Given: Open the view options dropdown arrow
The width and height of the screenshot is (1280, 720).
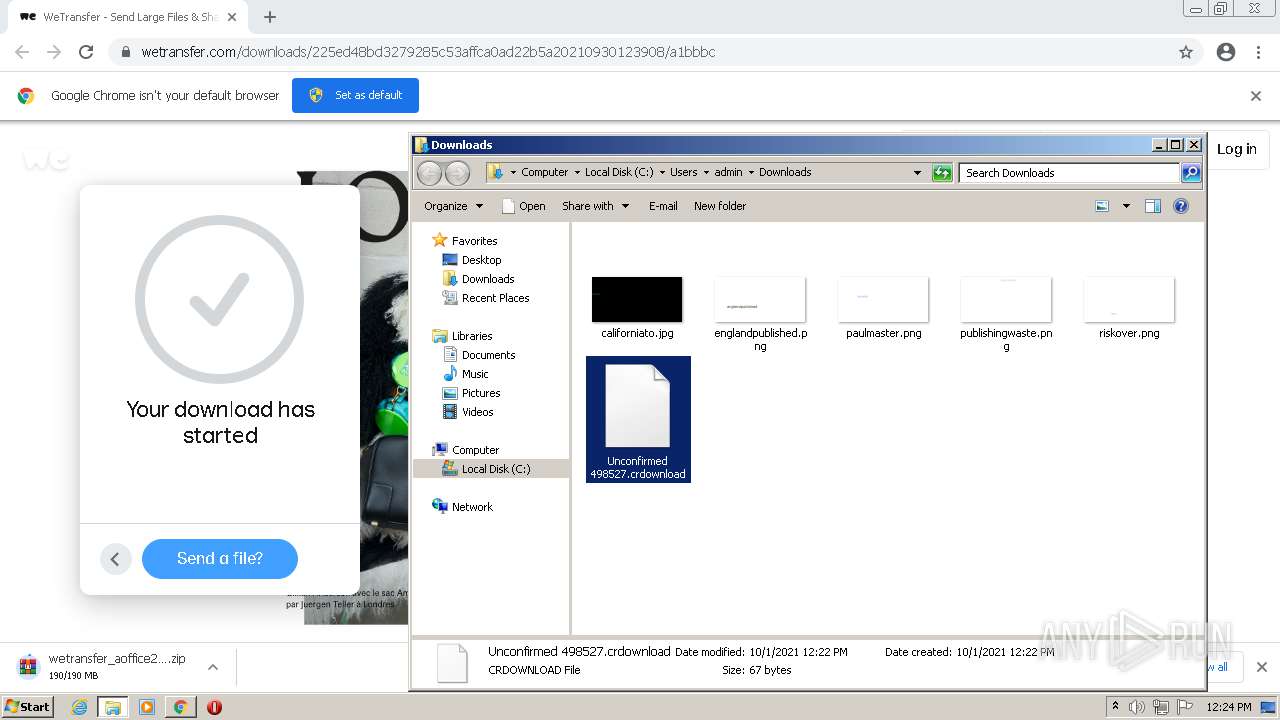Looking at the screenshot, I should click(1126, 206).
